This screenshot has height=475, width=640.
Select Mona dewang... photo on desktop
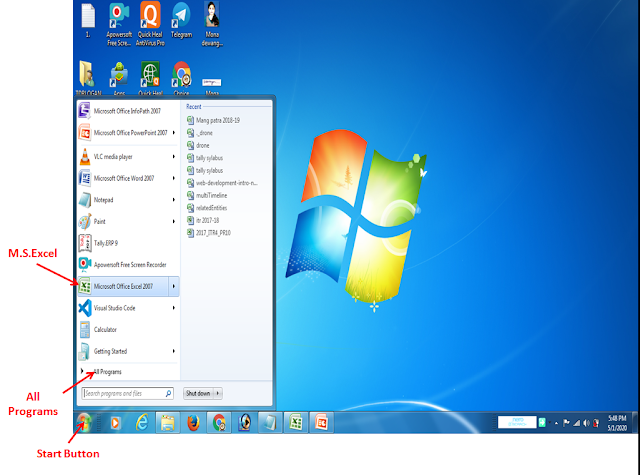[x=212, y=24]
